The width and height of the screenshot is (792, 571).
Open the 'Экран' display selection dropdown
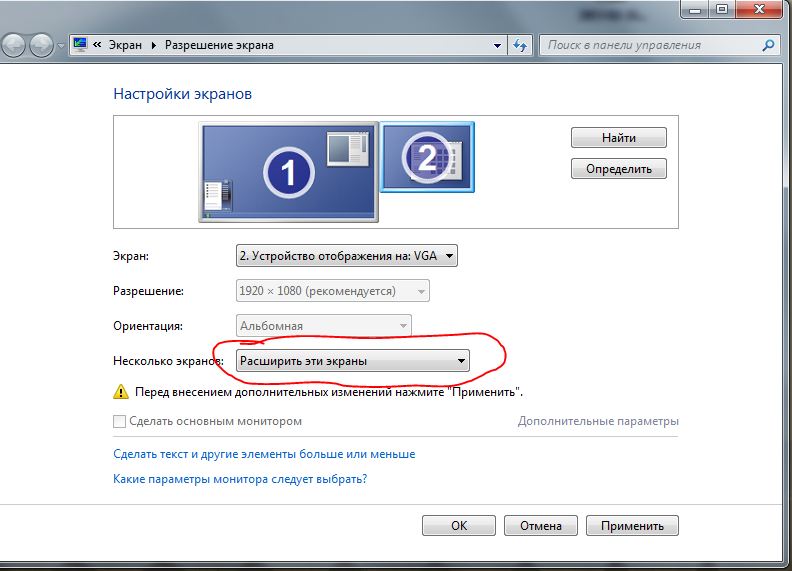tap(347, 257)
